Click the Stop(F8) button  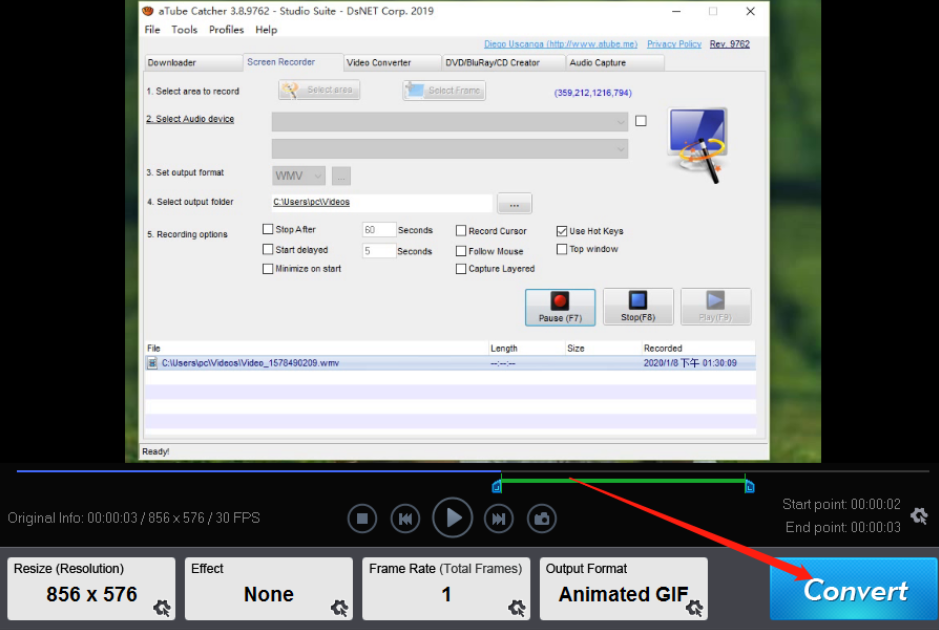click(x=638, y=307)
